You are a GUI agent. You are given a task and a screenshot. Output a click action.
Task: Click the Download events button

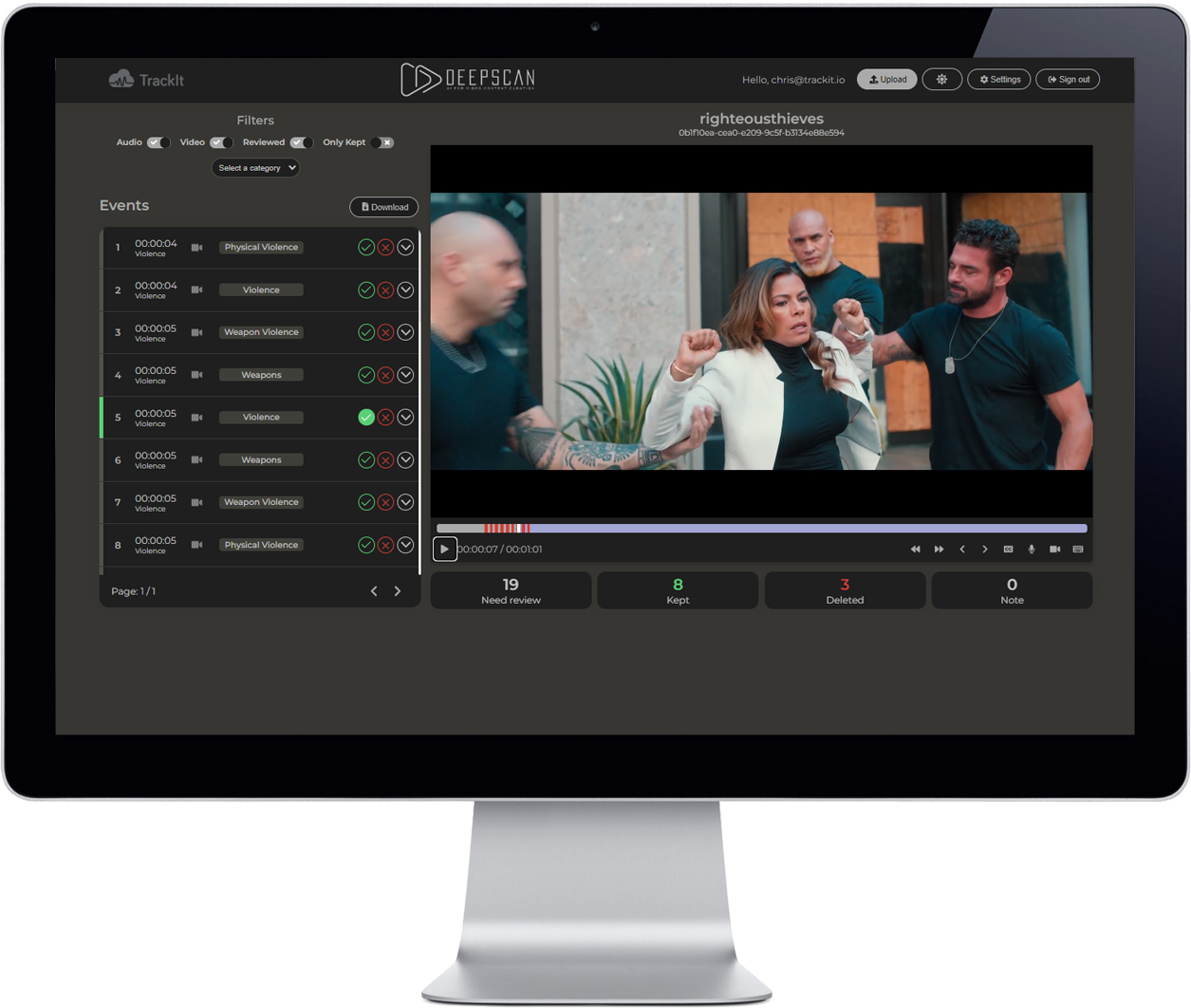tap(383, 207)
